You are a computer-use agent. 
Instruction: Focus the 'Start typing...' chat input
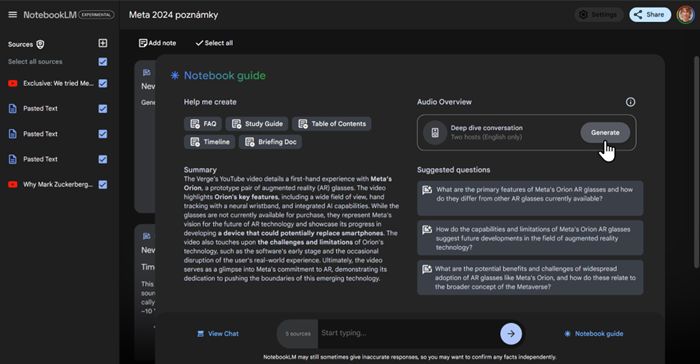407,333
